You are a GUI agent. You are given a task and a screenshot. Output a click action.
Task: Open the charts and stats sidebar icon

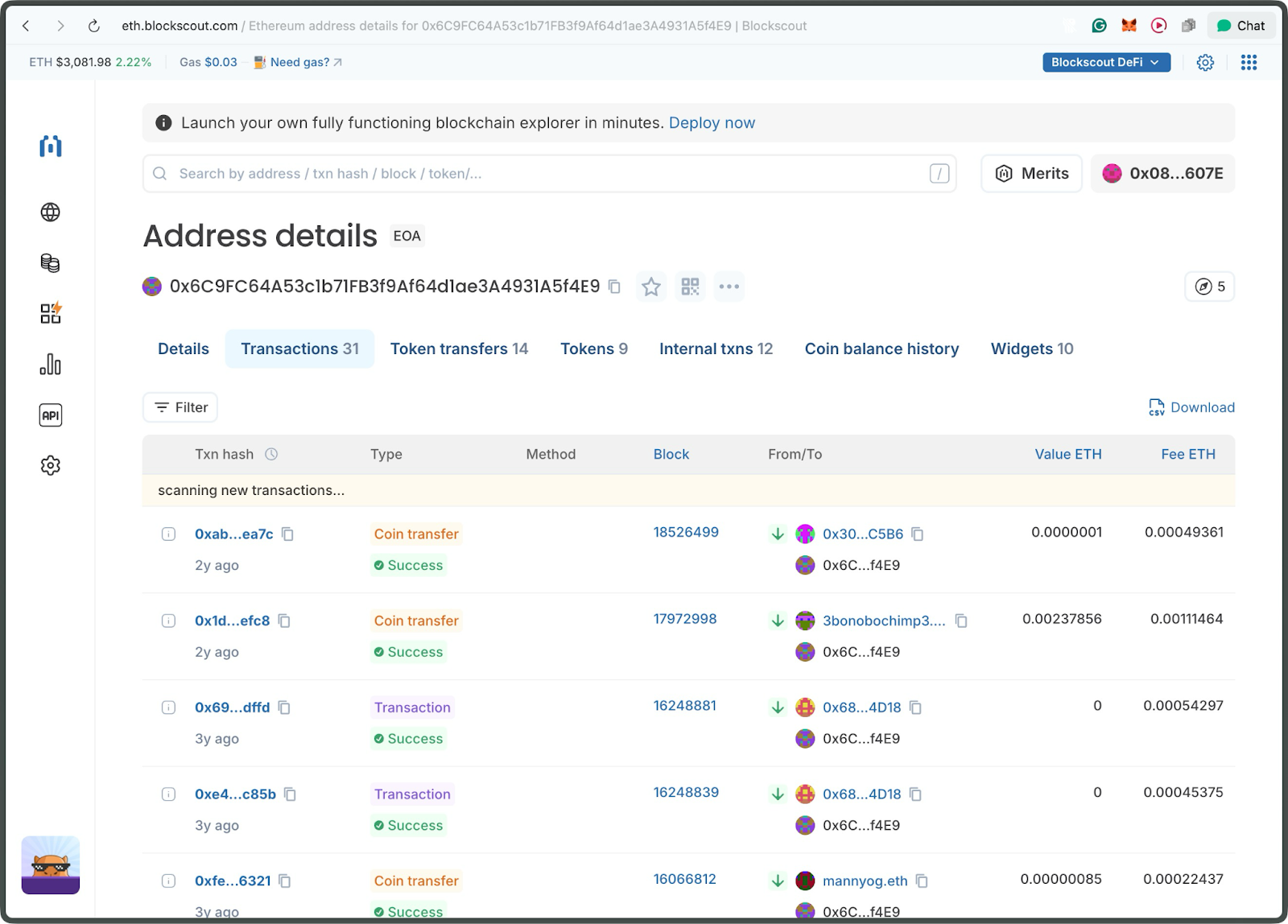pos(50,364)
